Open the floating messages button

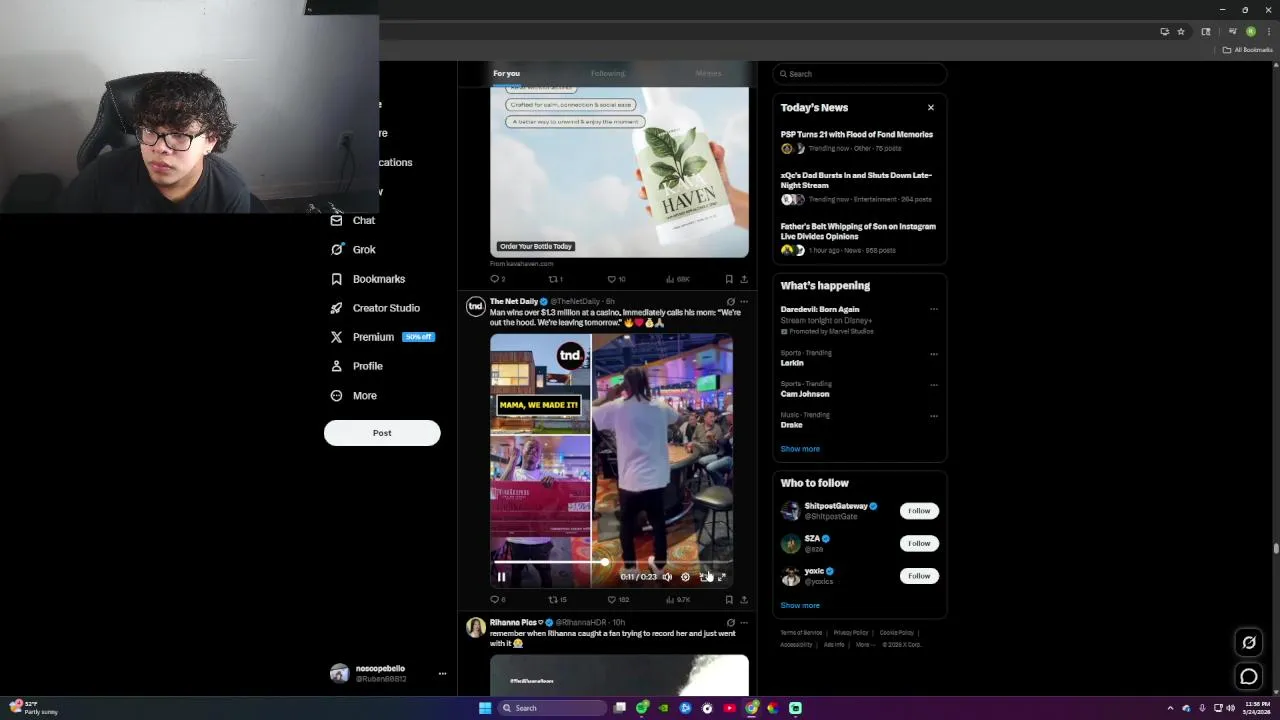1249,677
